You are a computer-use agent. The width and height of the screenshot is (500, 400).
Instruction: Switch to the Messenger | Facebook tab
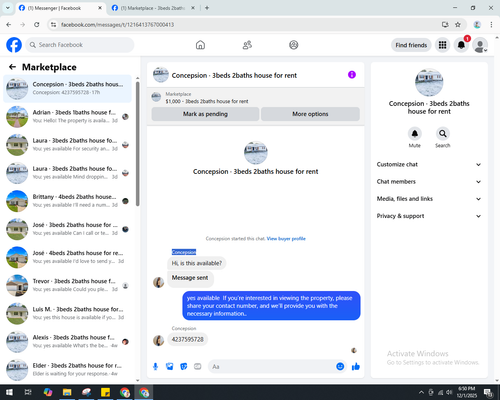coord(61,8)
